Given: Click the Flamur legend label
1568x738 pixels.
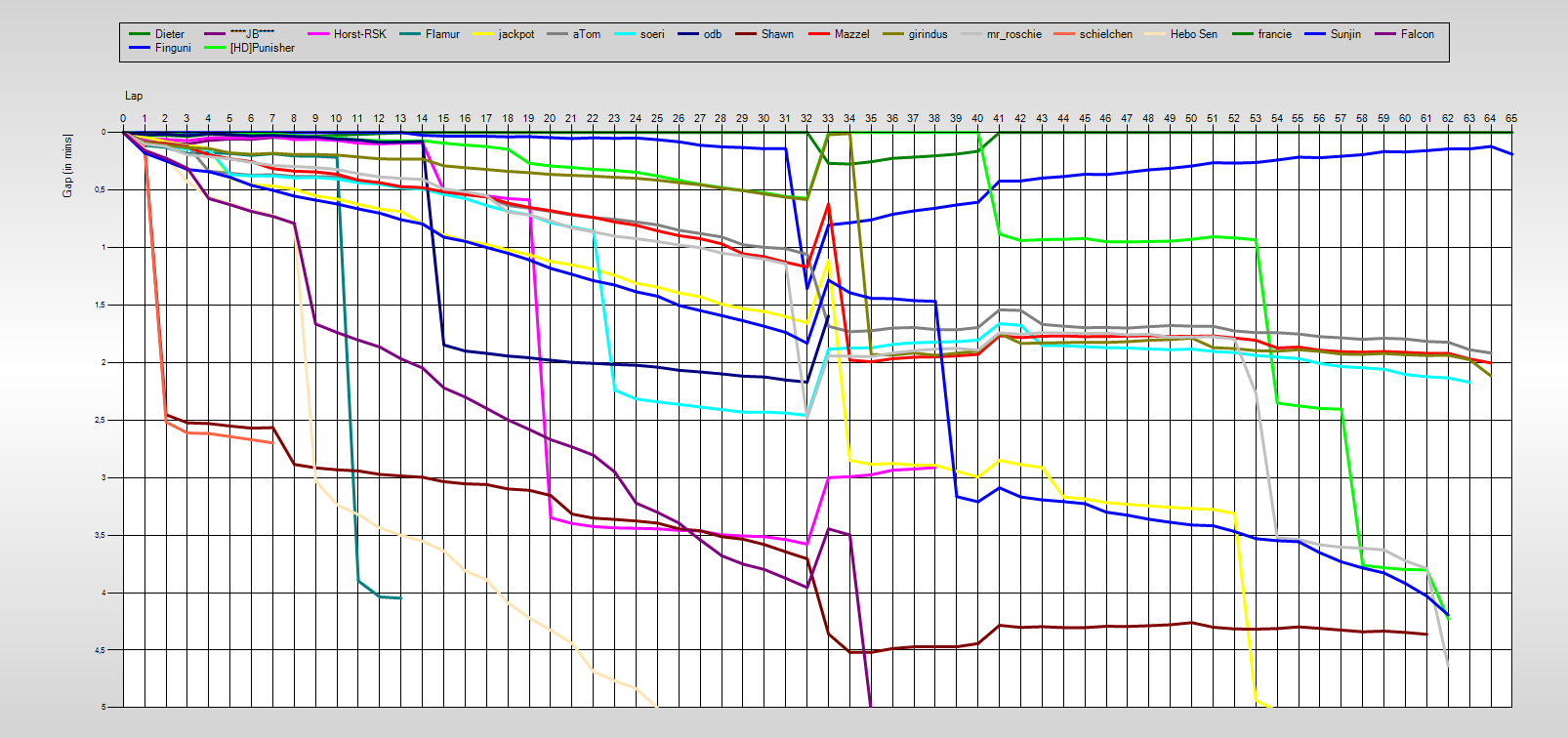Looking at the screenshot, I should [x=442, y=34].
